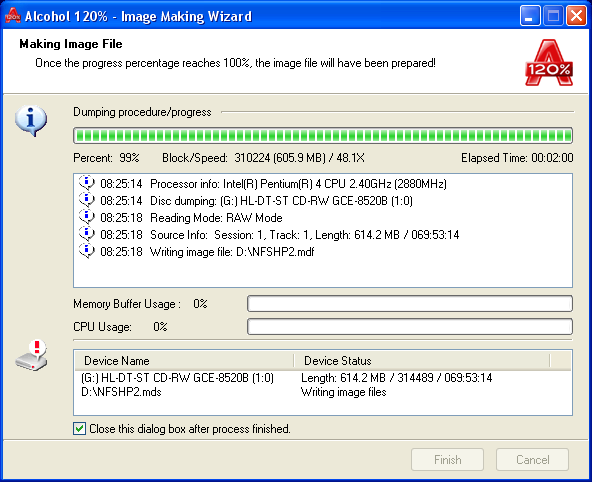Select the '(G:) HL-DT-ST CD-RW GCE-8520B' device row
This screenshot has height=482, width=592.
tap(177, 378)
